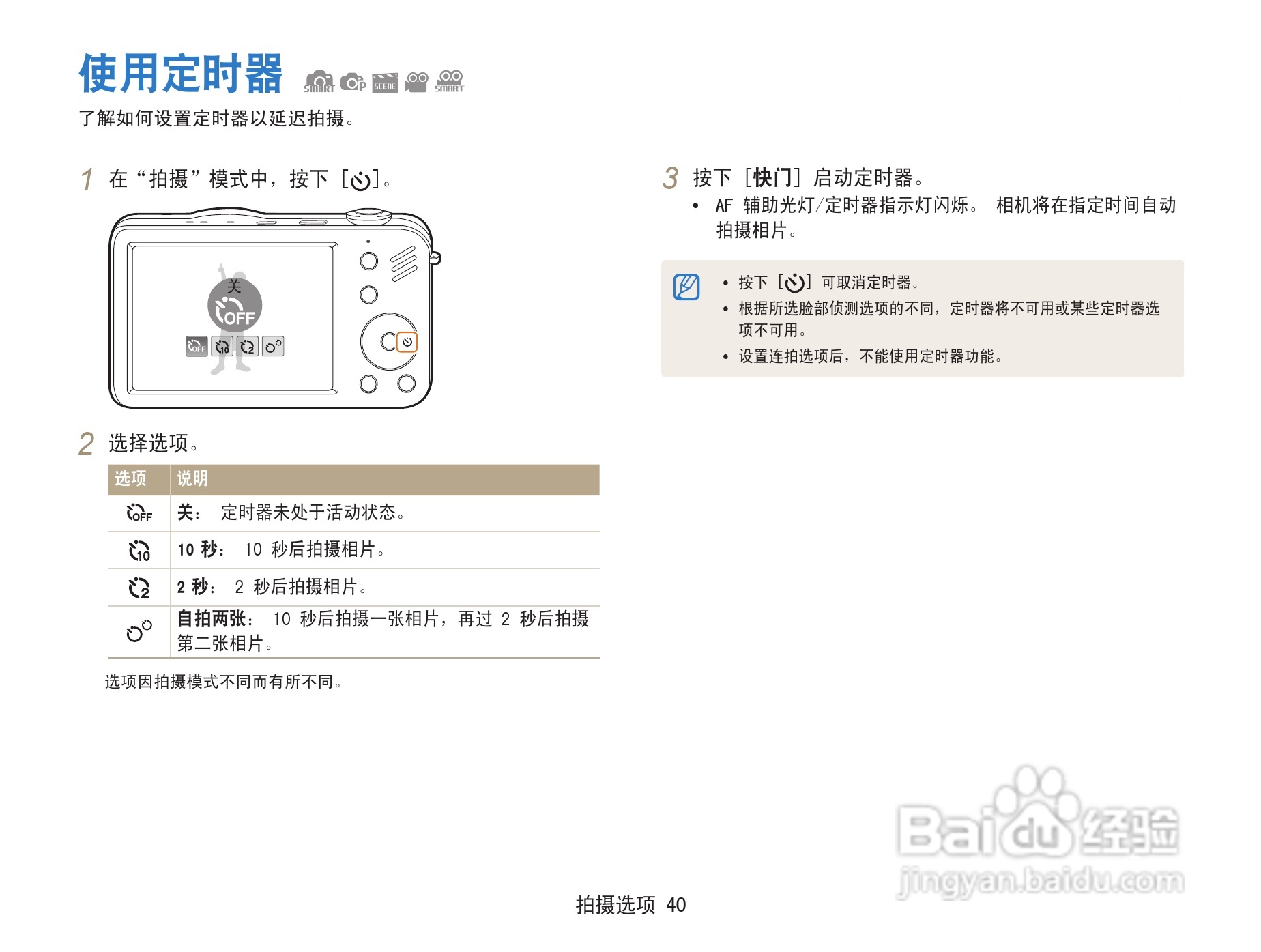Click the 10-second timer icon in table
Screen dimensions: 1261x952
[x=139, y=550]
